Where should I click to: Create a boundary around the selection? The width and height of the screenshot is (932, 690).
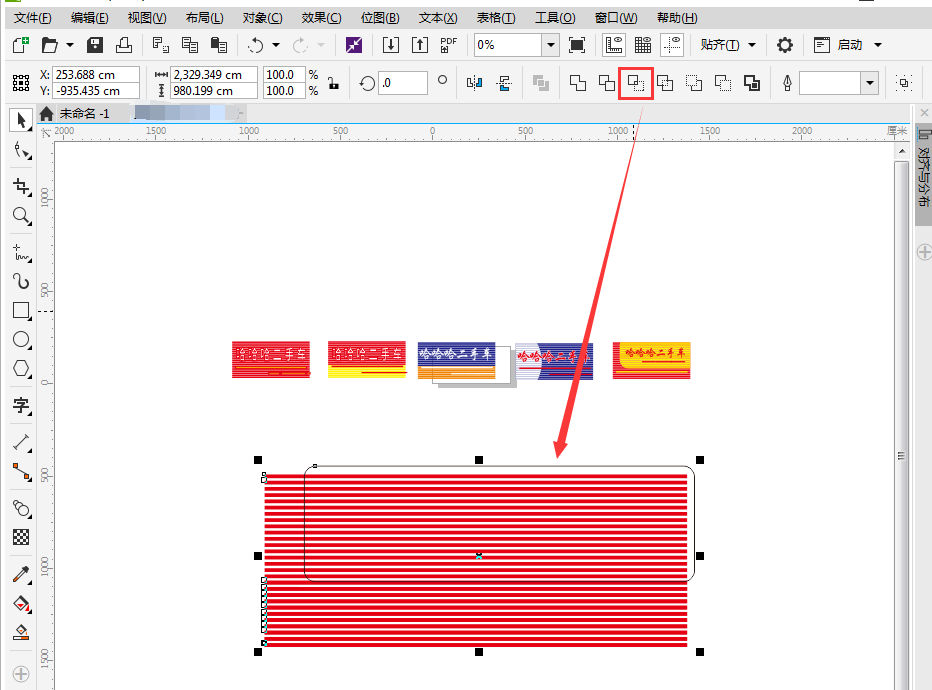pyautogui.click(x=752, y=83)
